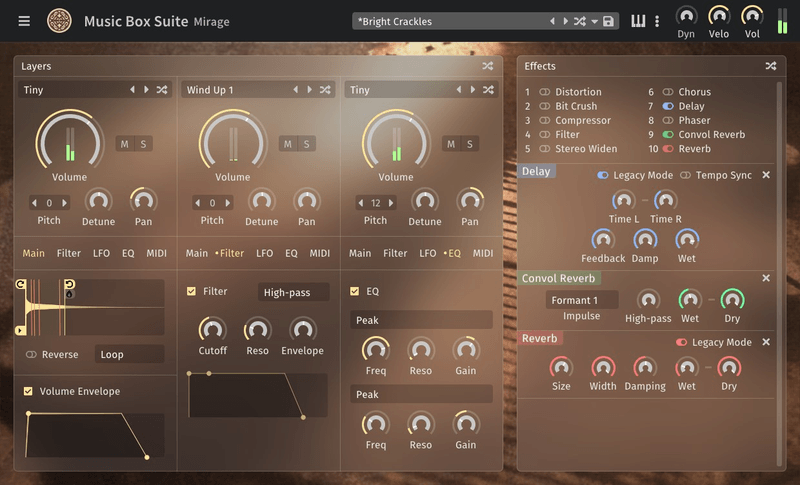Solo the third layer Tiny
800x485 pixels.
470,144
